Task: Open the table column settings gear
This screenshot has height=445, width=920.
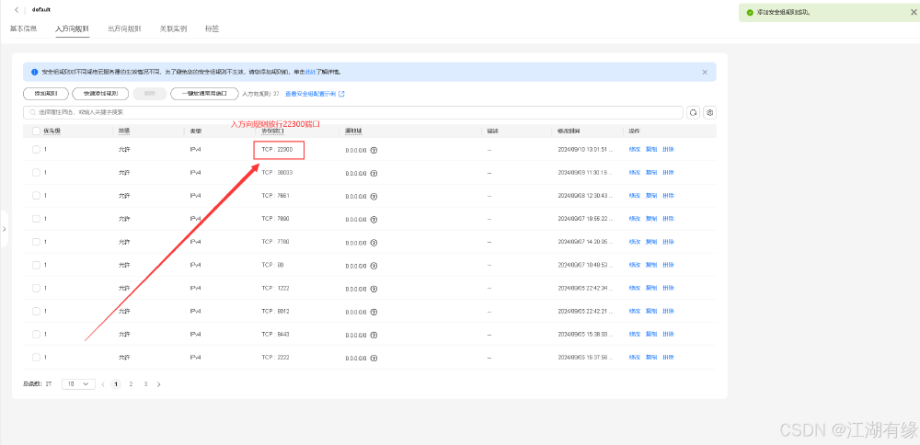Action: [x=710, y=112]
